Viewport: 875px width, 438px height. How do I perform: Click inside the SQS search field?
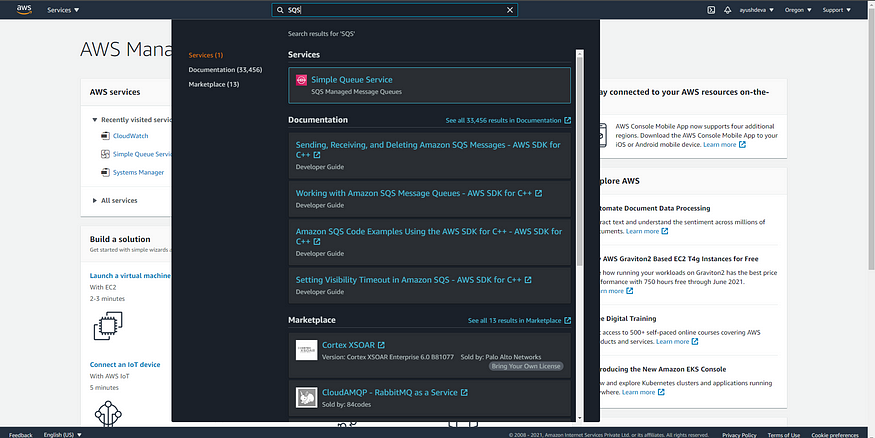[395, 10]
